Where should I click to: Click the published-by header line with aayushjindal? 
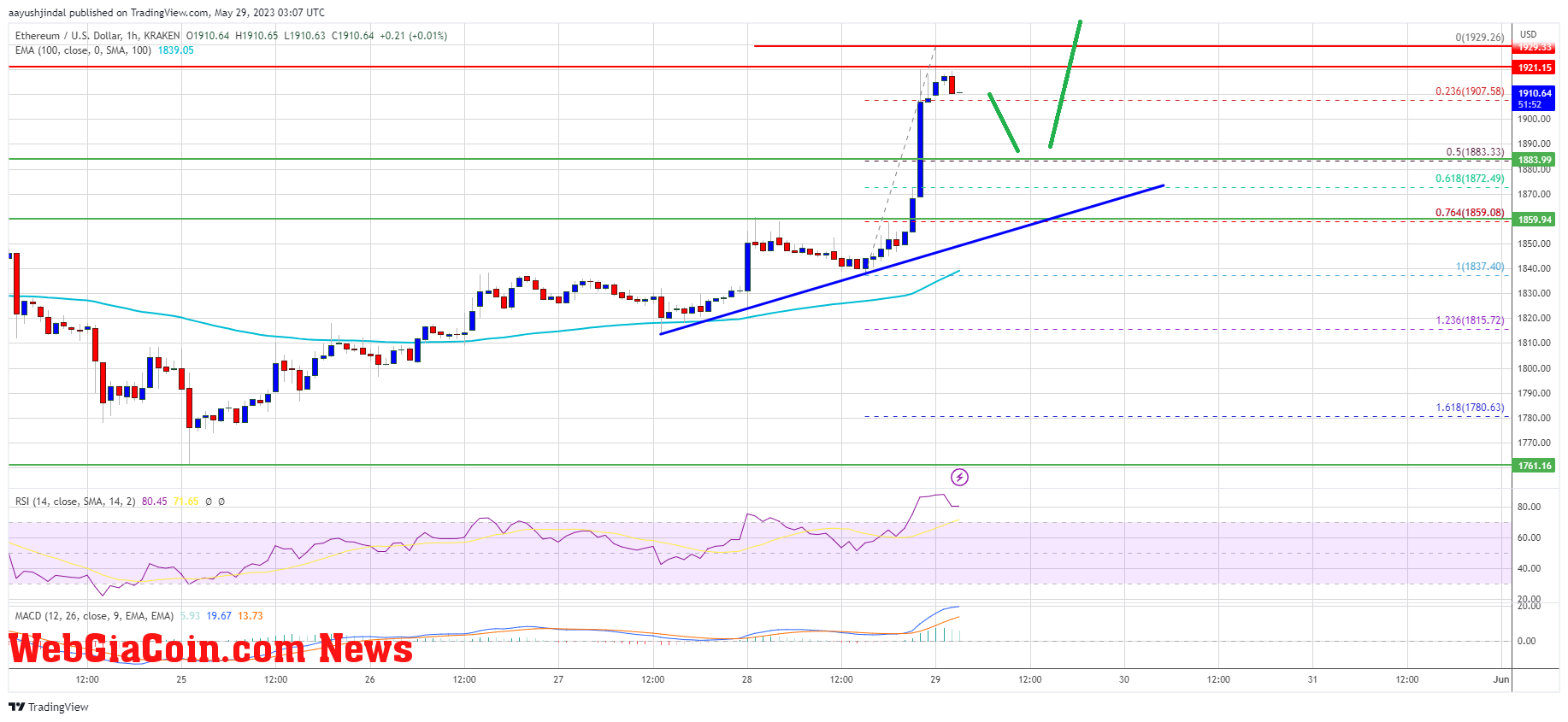point(167,13)
